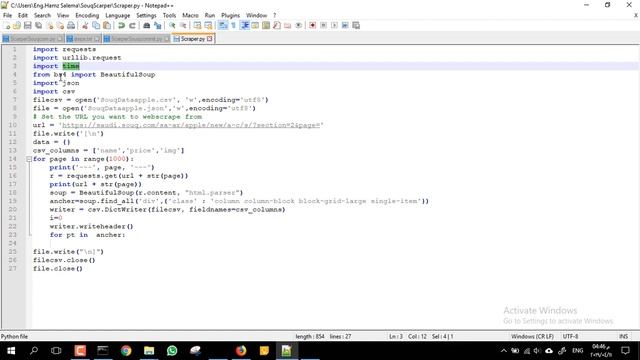This screenshot has width=640, height=360.
Task: Click line number 27 in the margin
Action: point(13,269)
